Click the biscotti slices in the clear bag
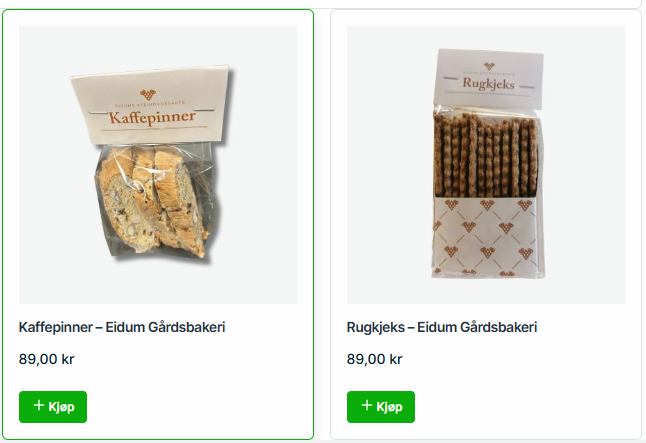This screenshot has width=646, height=443. coord(153,201)
